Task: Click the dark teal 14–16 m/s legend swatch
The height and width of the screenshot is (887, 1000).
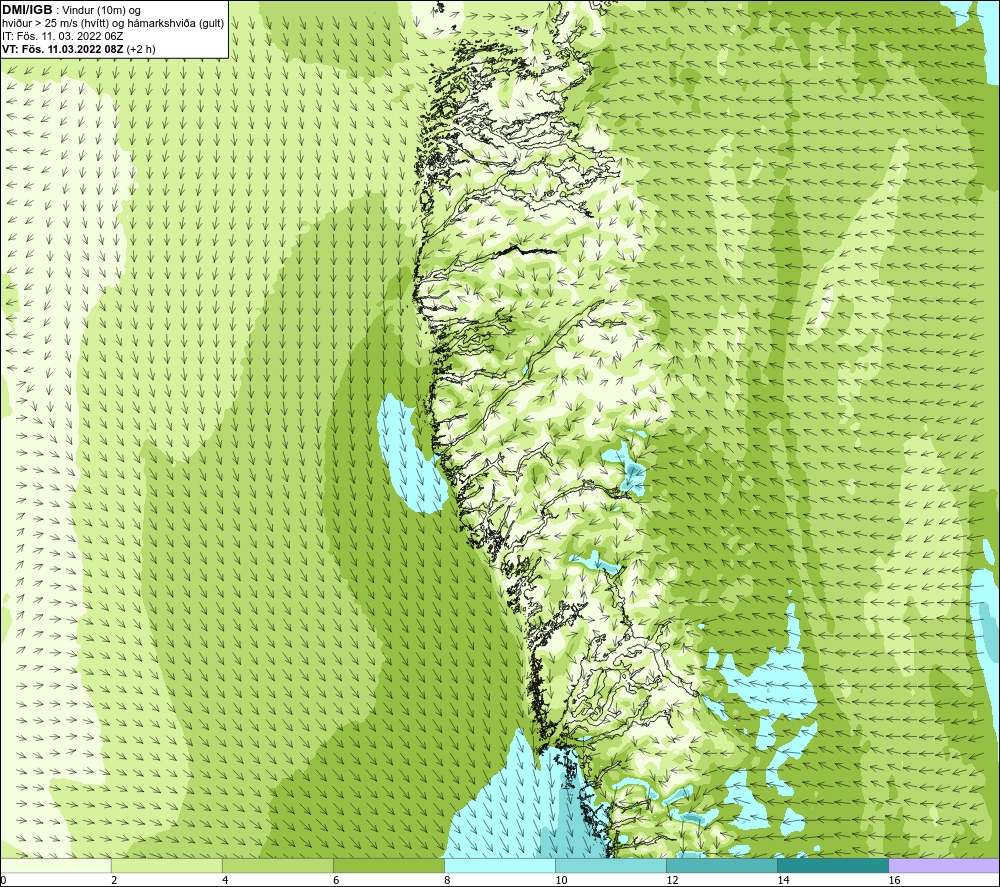Action: click(833, 865)
